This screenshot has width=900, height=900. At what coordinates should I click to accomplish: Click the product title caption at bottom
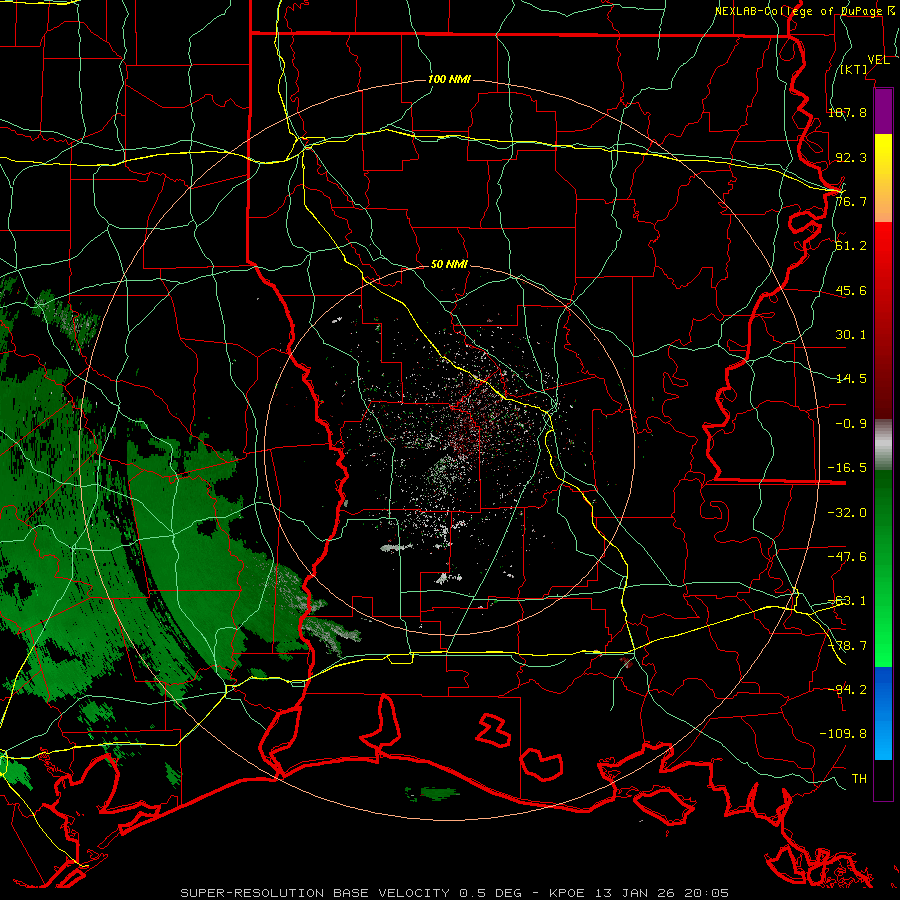click(x=455, y=893)
